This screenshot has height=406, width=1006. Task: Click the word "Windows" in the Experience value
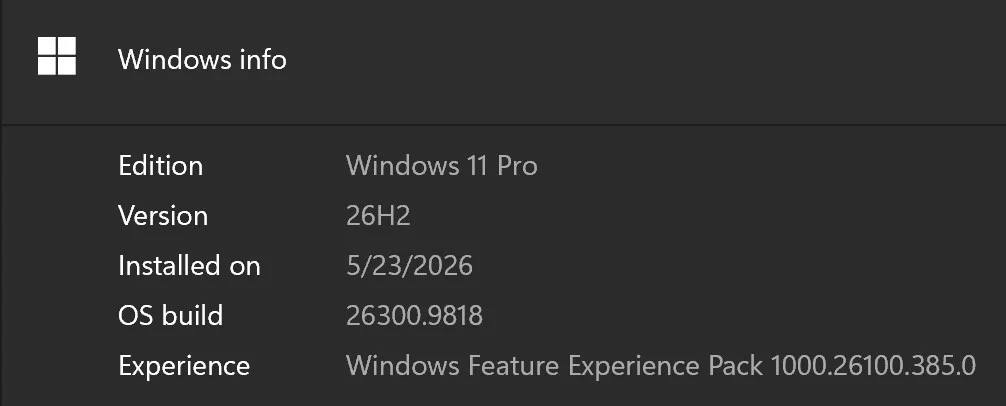pos(403,366)
